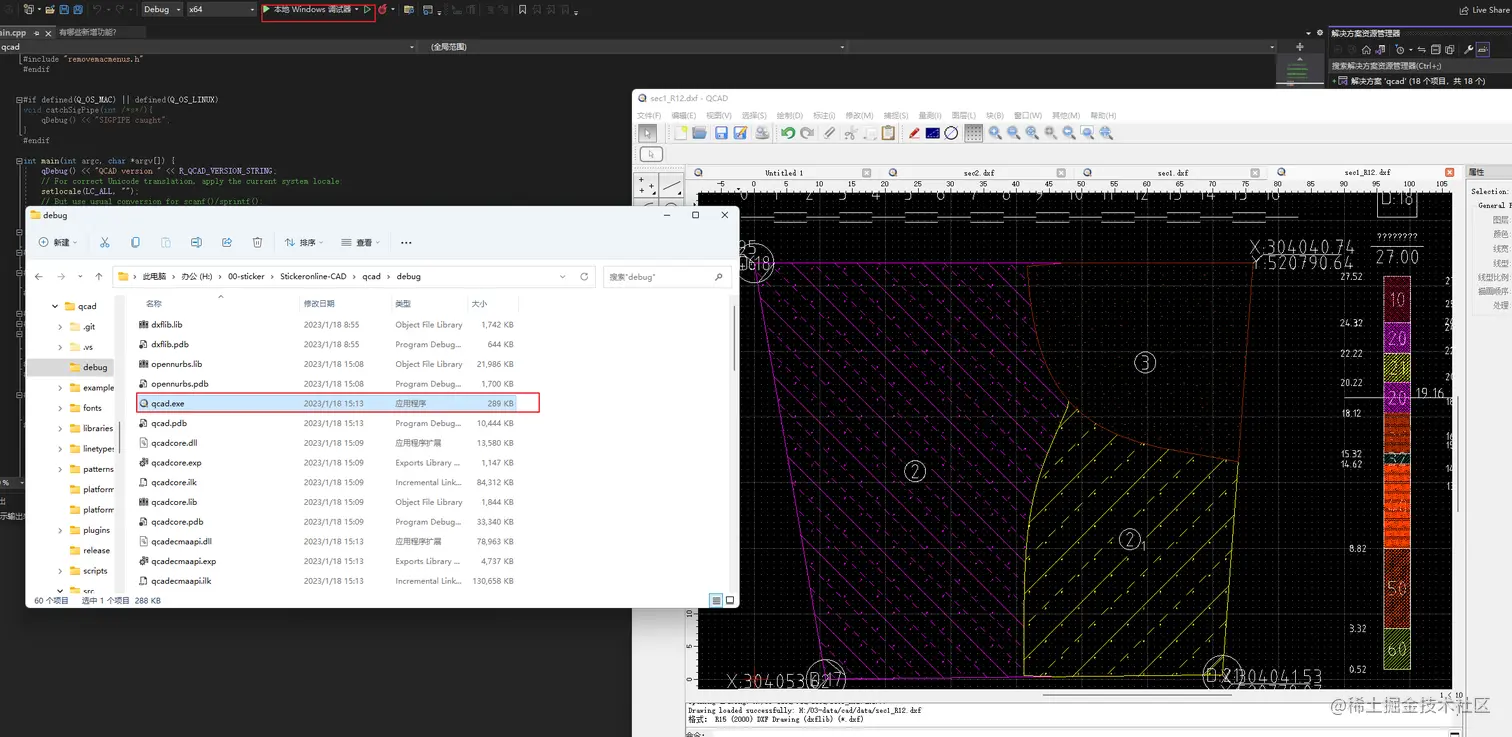Collapse qcad folder in Explorer tree
This screenshot has width=1512, height=737.
(55, 306)
